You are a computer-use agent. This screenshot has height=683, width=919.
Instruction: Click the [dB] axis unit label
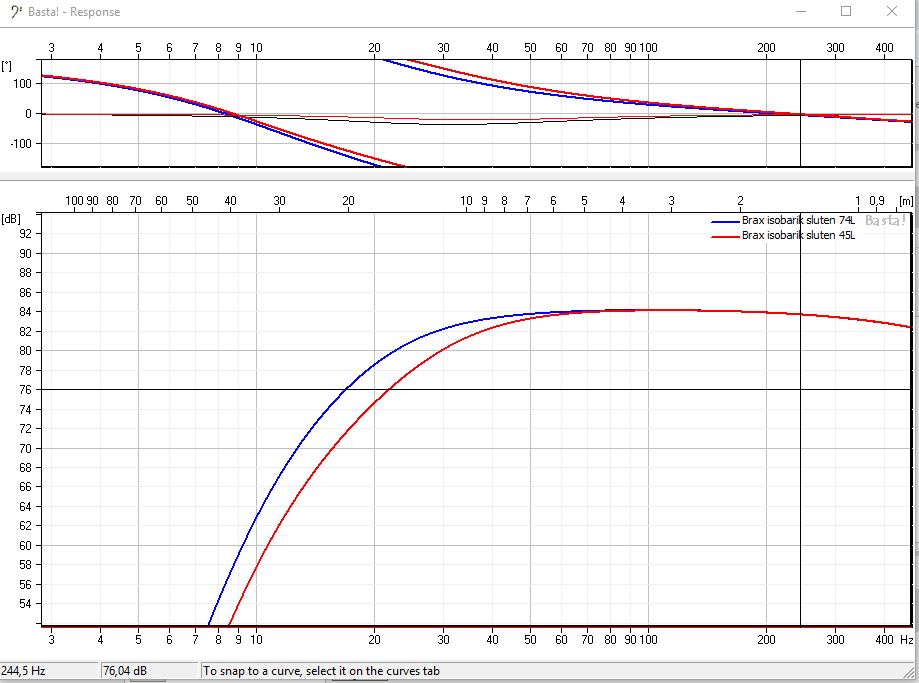pos(11,219)
